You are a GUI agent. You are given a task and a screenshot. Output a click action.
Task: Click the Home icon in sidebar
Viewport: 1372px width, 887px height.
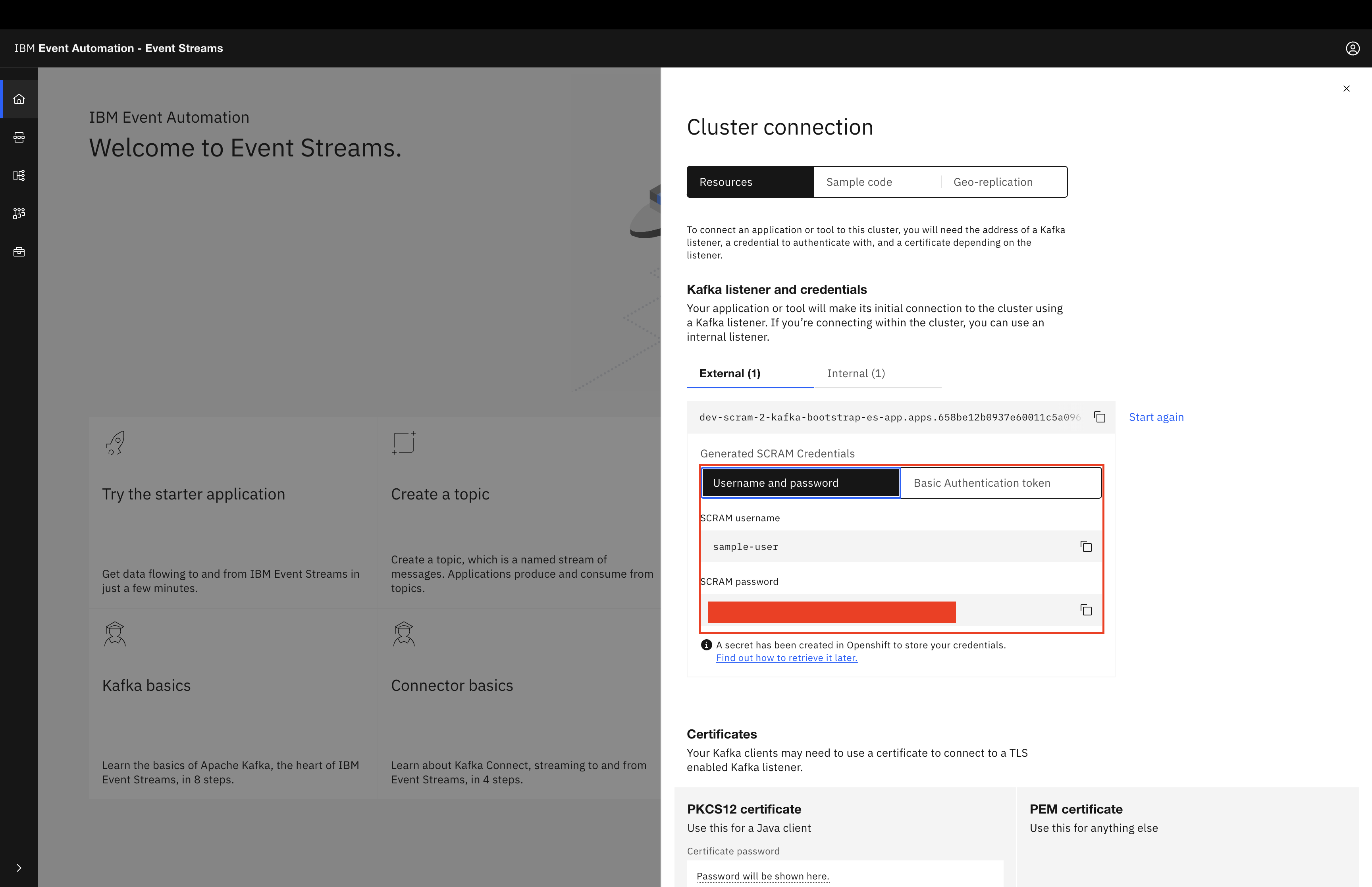tap(19, 99)
